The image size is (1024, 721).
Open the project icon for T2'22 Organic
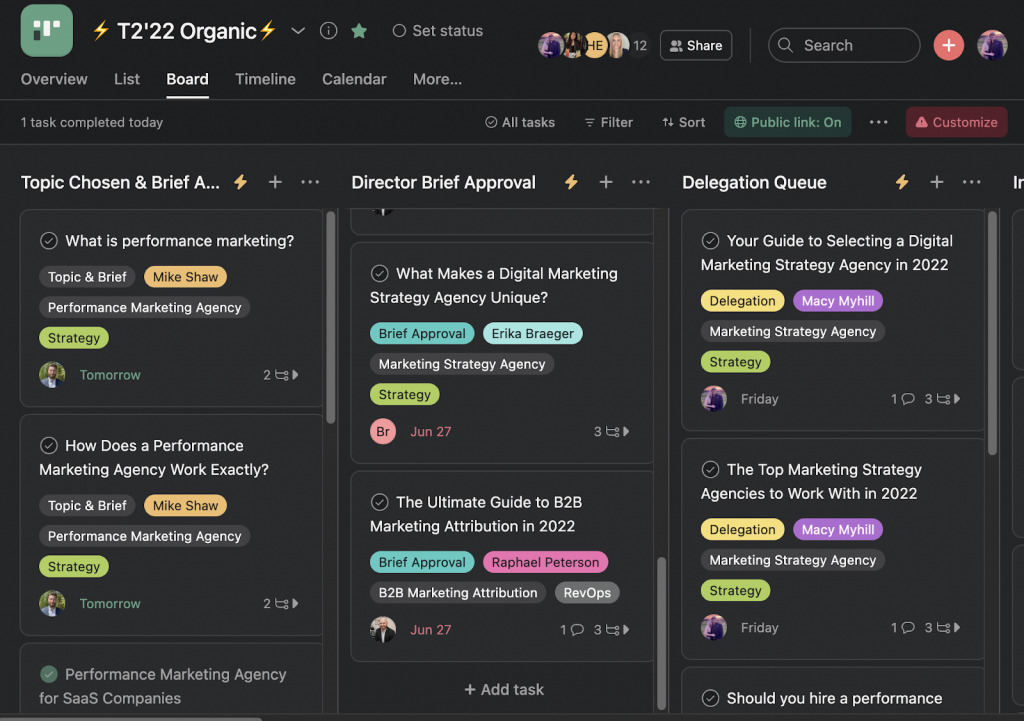pyautogui.click(x=46, y=31)
